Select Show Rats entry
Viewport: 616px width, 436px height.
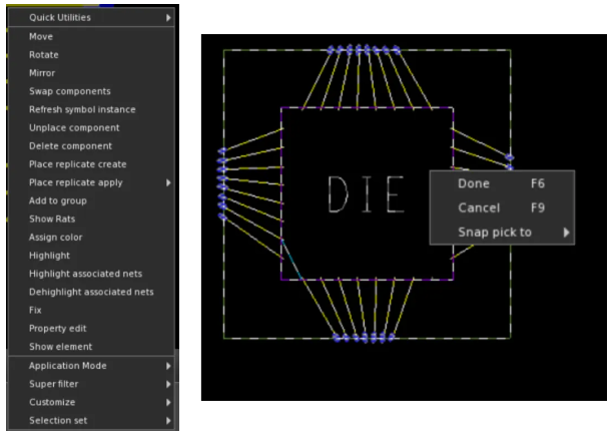tap(91, 219)
